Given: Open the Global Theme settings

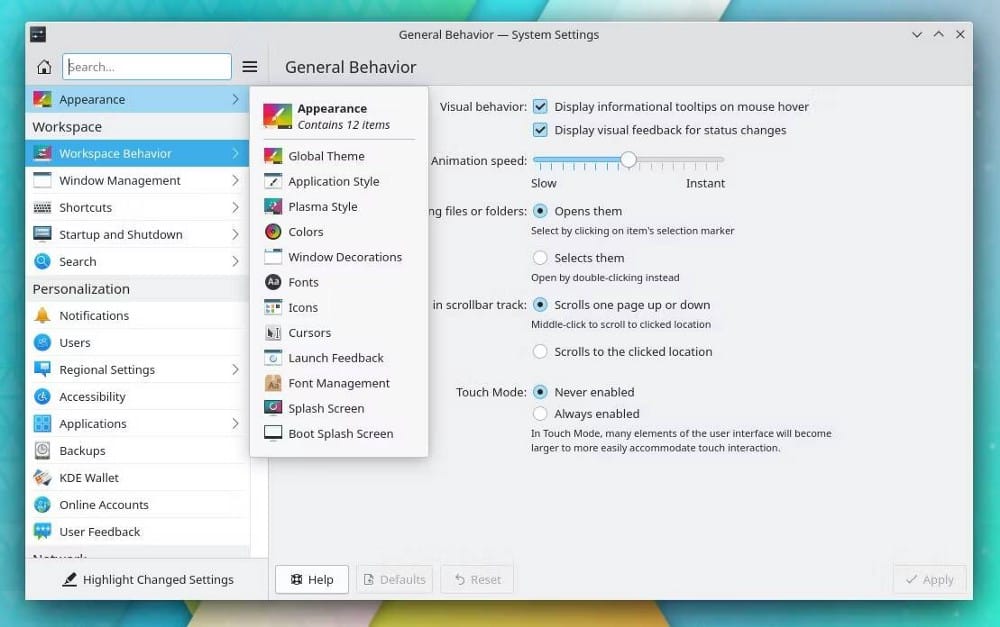Looking at the screenshot, I should (x=325, y=156).
